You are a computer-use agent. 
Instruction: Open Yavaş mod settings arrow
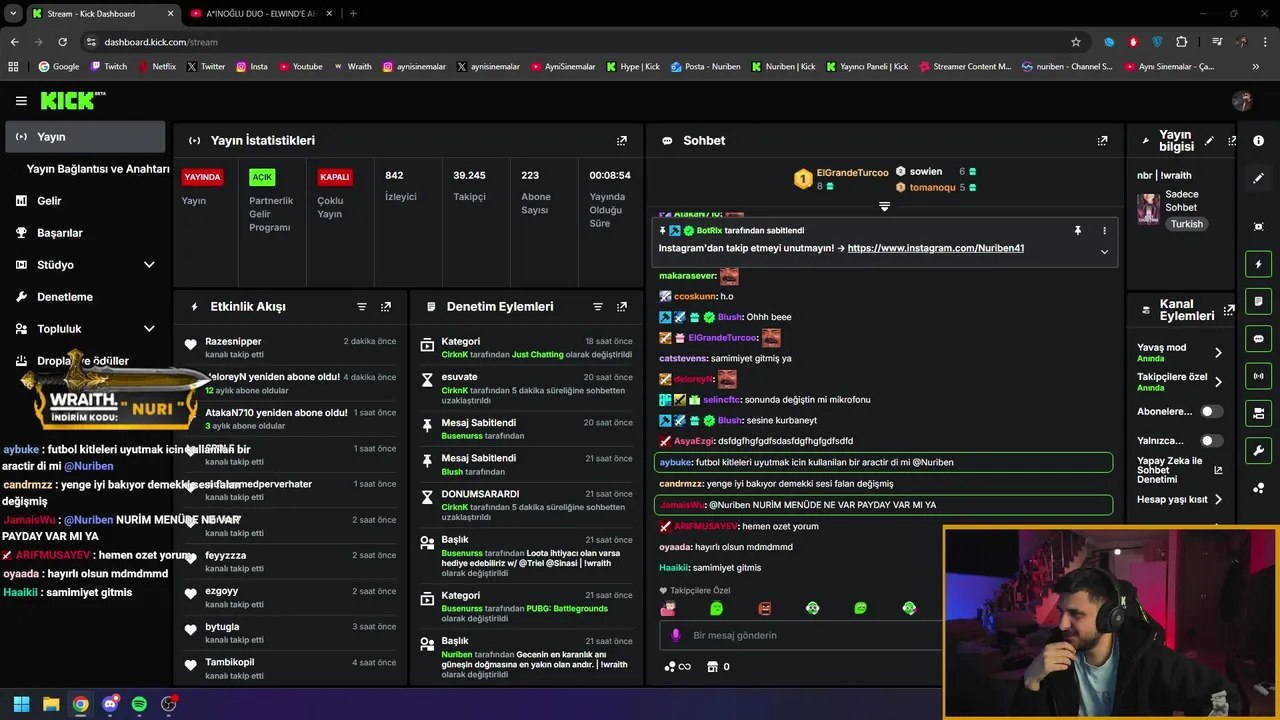1218,353
